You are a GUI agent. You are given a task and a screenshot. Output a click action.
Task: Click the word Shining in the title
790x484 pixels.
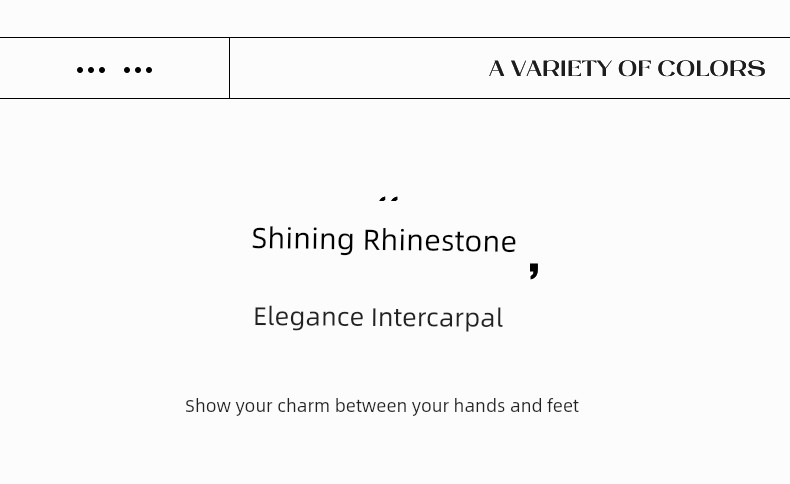[x=303, y=239]
